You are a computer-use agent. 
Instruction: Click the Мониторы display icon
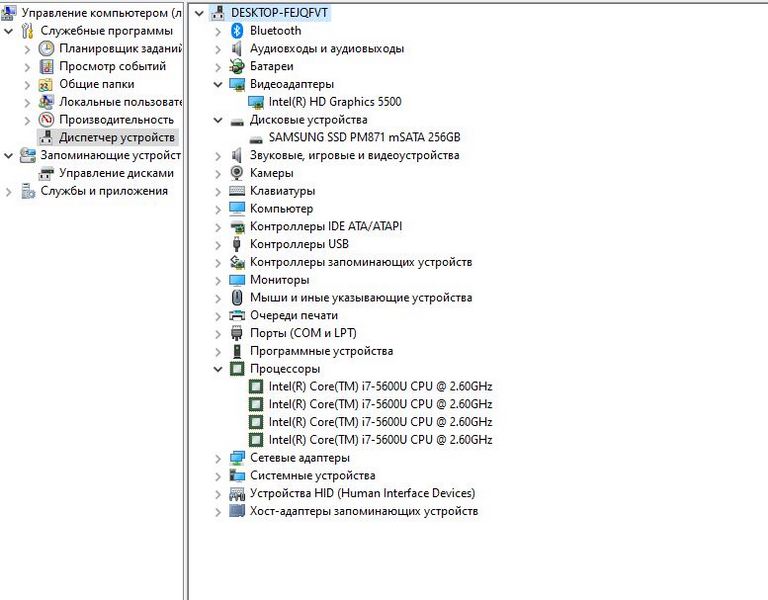pyautogui.click(x=237, y=280)
